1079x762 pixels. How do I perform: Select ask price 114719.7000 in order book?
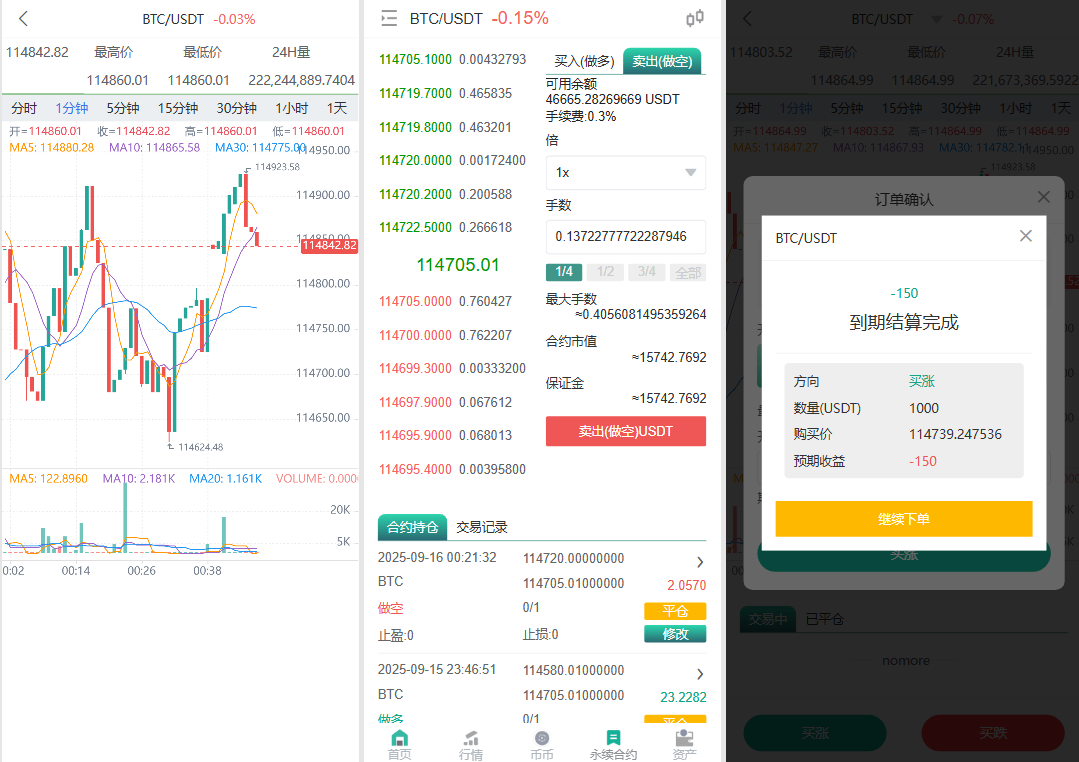point(415,93)
